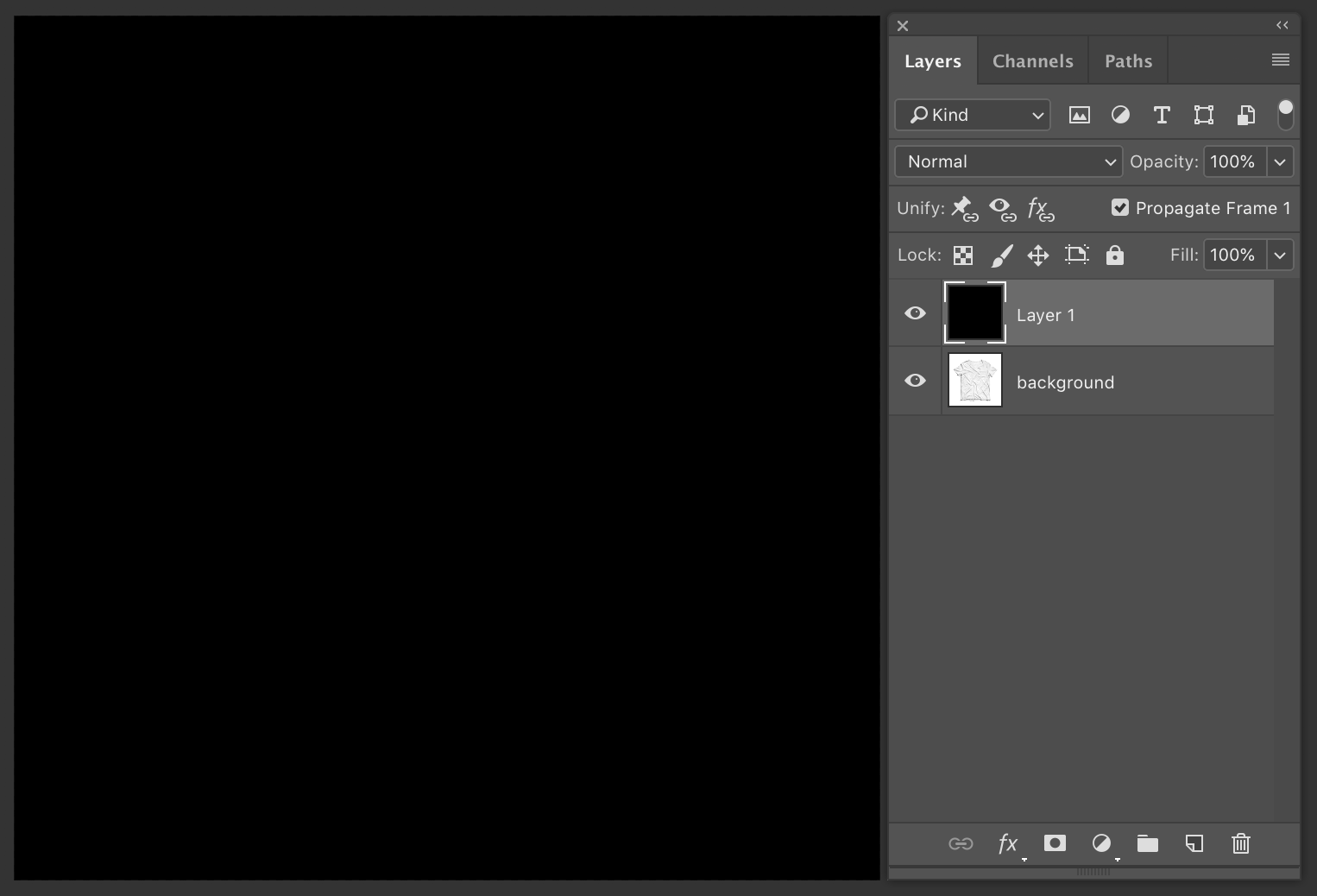Open the Opacity dropdown arrow
This screenshot has width=1317, height=896.
click(1280, 161)
